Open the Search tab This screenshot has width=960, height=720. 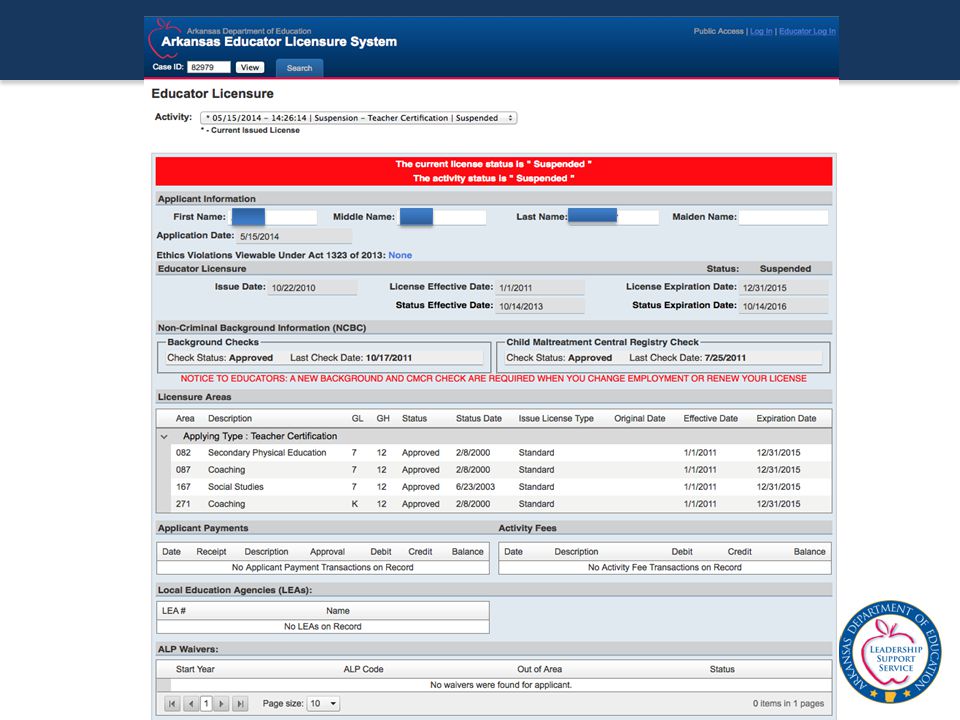(299, 68)
